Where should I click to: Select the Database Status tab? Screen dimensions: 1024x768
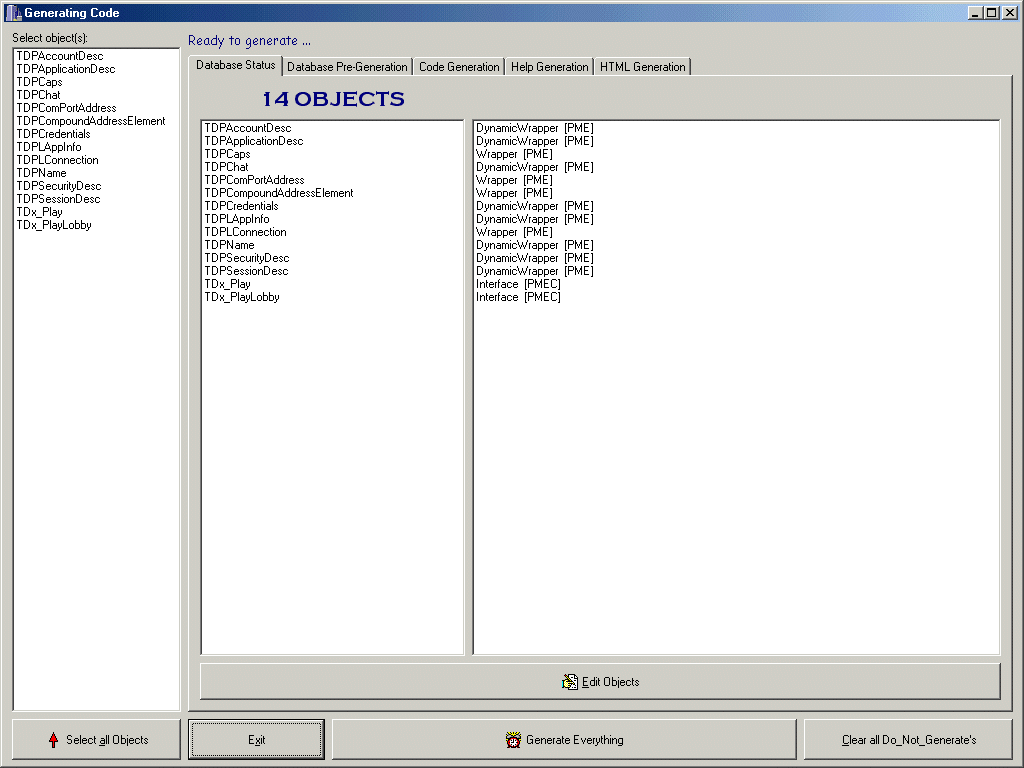235,65
